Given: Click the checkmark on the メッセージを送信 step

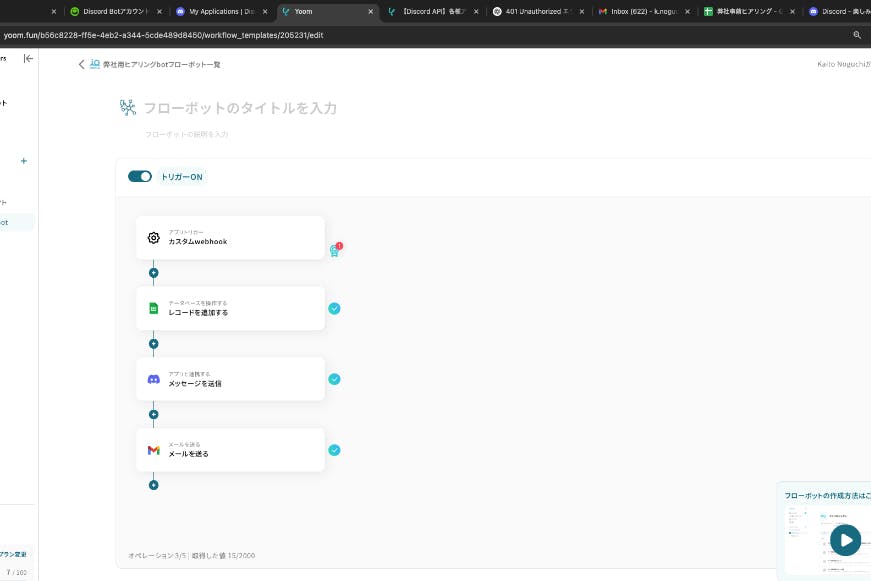Looking at the screenshot, I should [x=335, y=379].
